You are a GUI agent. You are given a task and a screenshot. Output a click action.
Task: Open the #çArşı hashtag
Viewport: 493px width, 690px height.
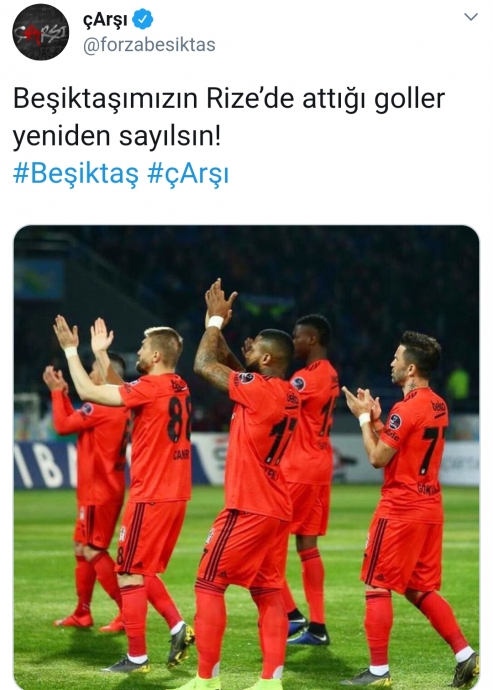(188, 174)
